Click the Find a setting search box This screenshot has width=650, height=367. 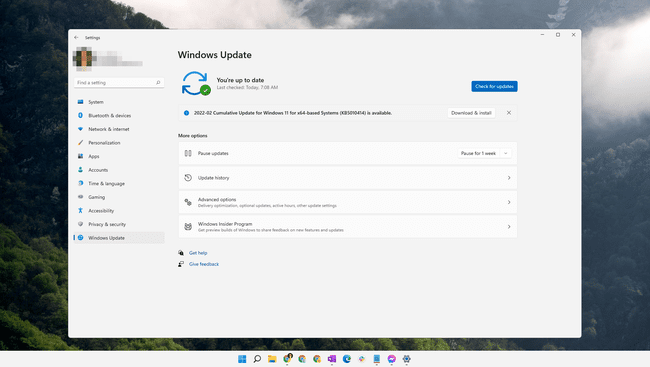(x=119, y=83)
